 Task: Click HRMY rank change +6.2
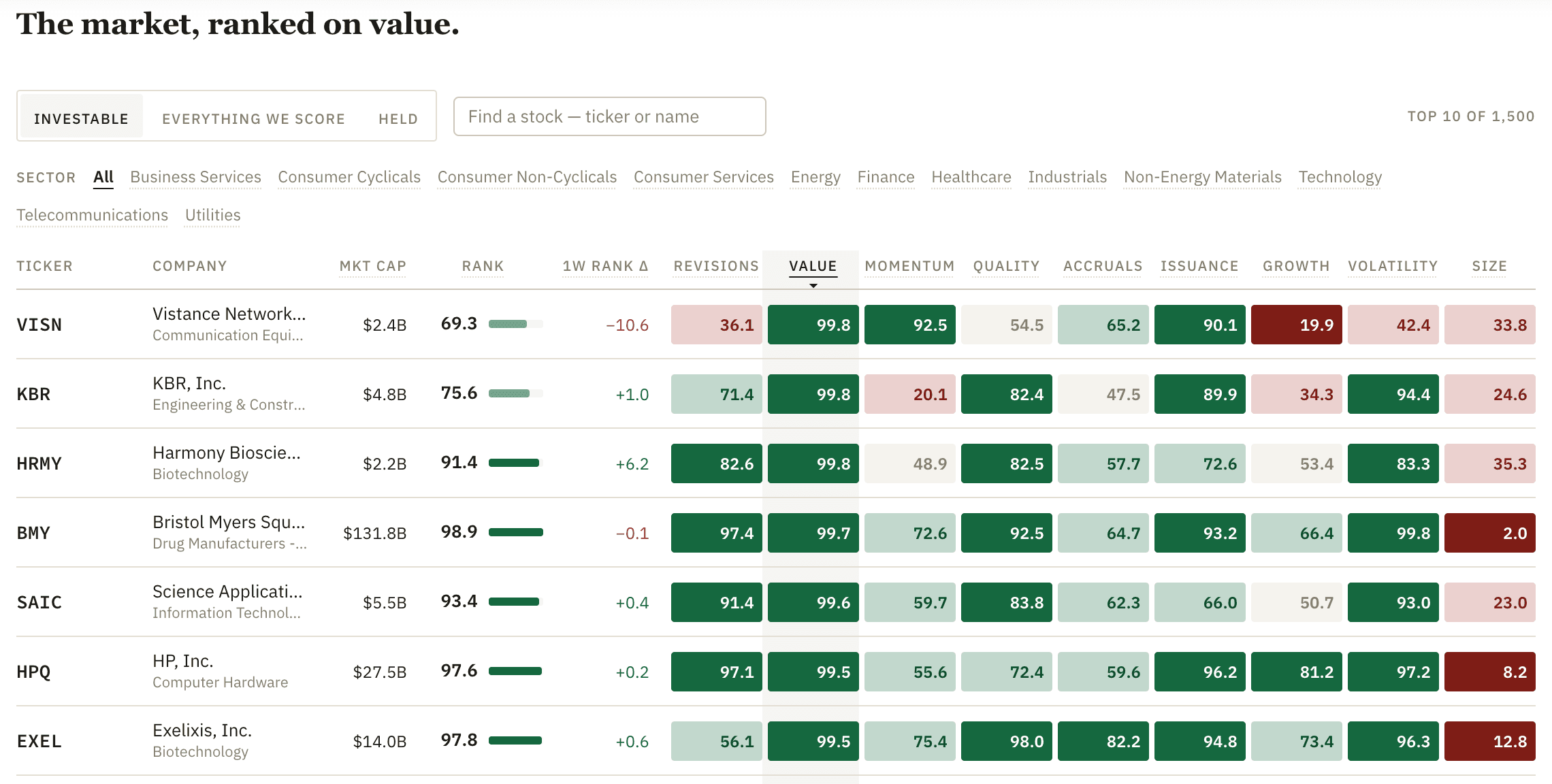[x=632, y=464]
